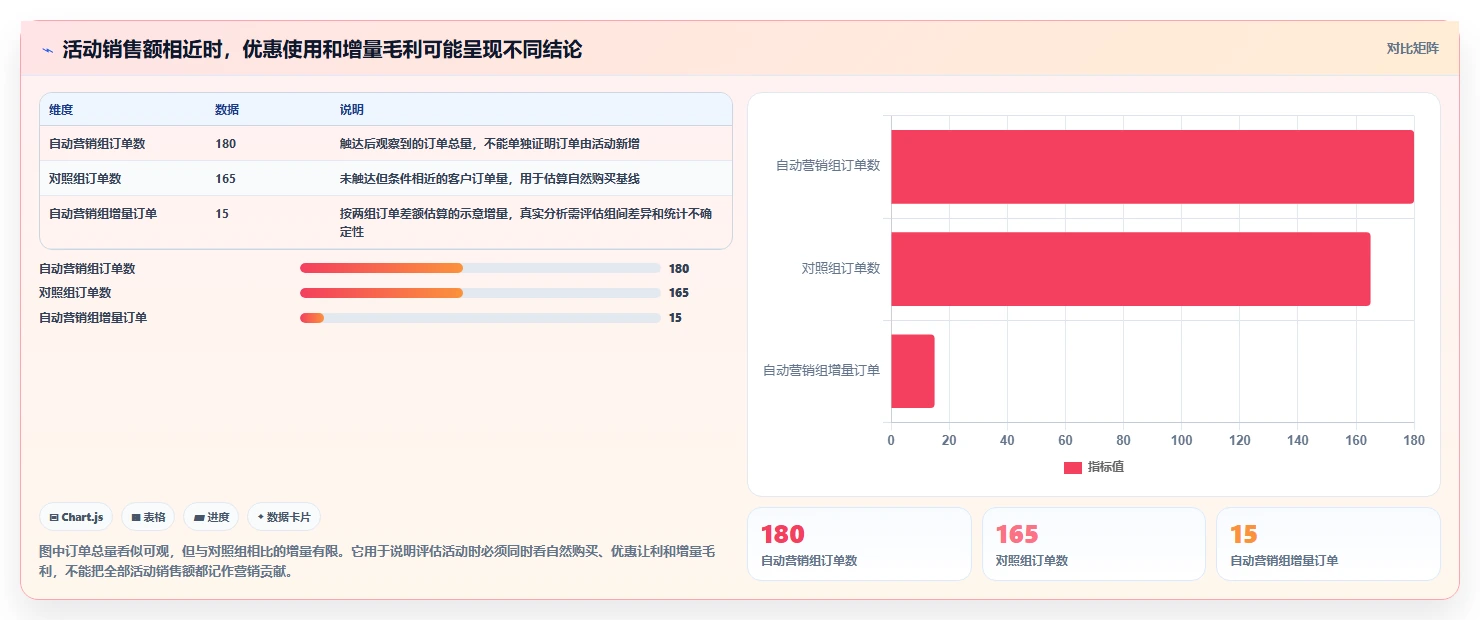The width and height of the screenshot is (1480, 620).
Task: Click the table value 180
Action: 225,144
